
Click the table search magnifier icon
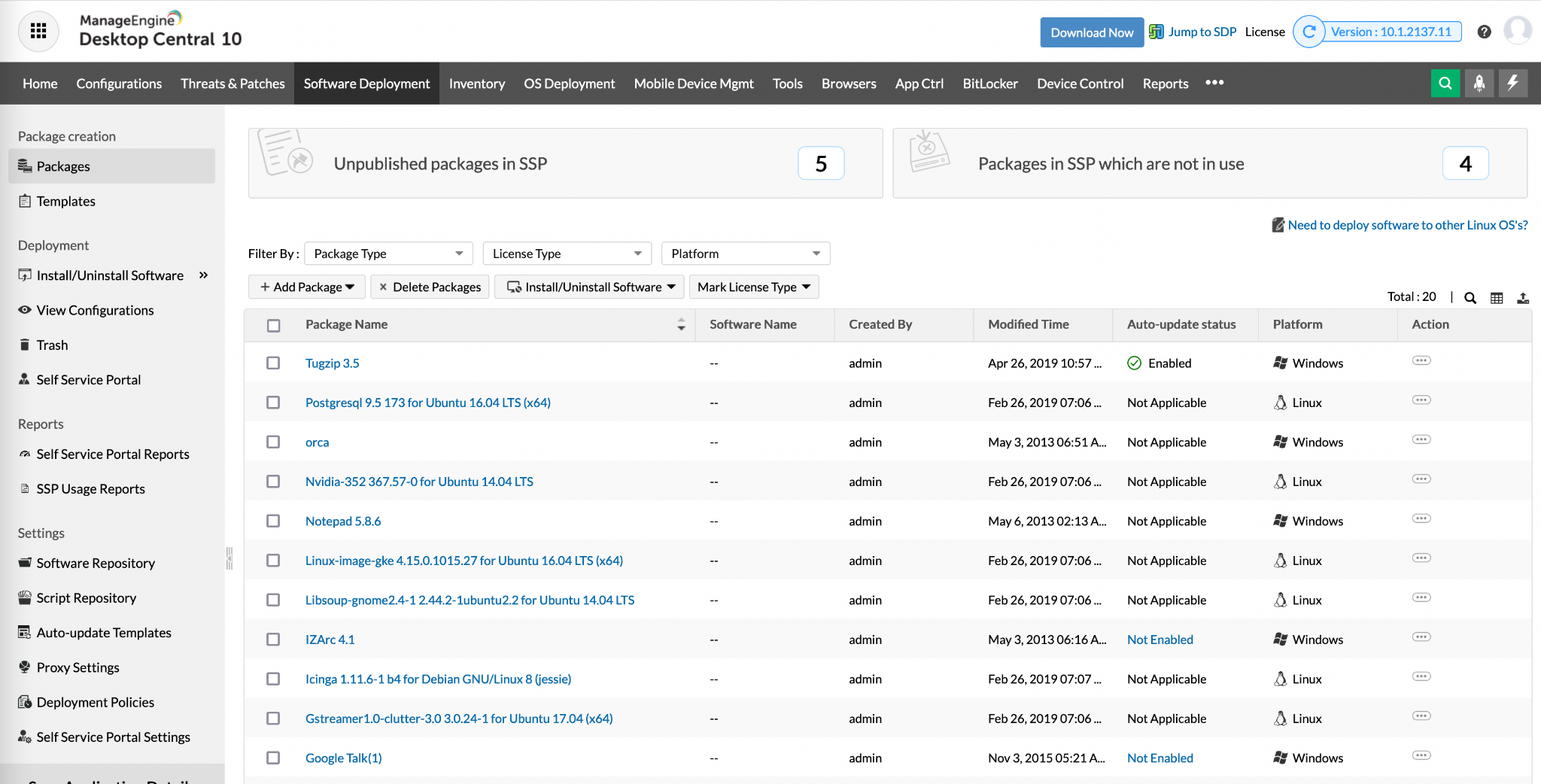(1470, 298)
